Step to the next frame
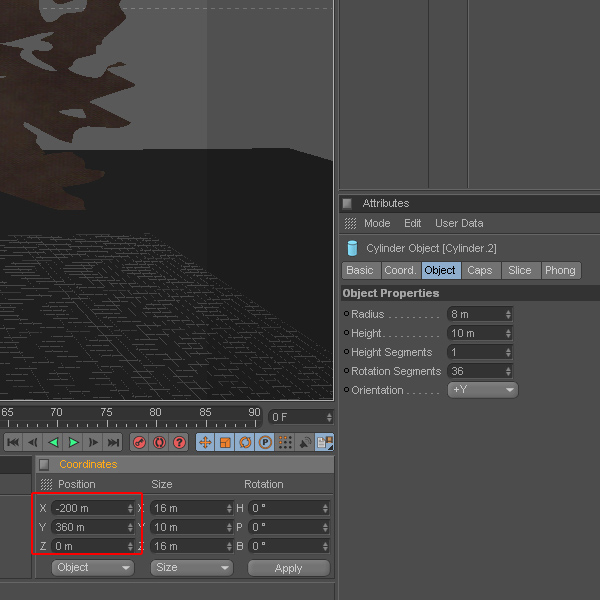 click(x=93, y=442)
